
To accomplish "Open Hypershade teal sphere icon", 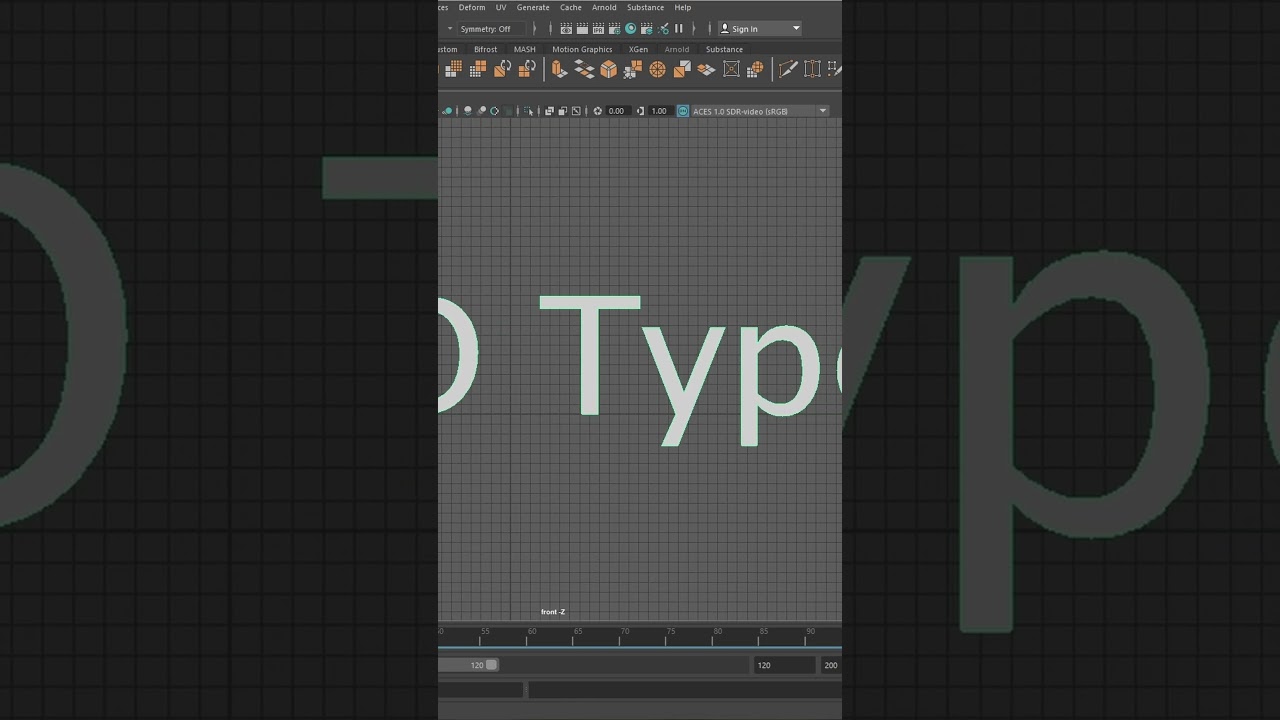I will [x=631, y=29].
